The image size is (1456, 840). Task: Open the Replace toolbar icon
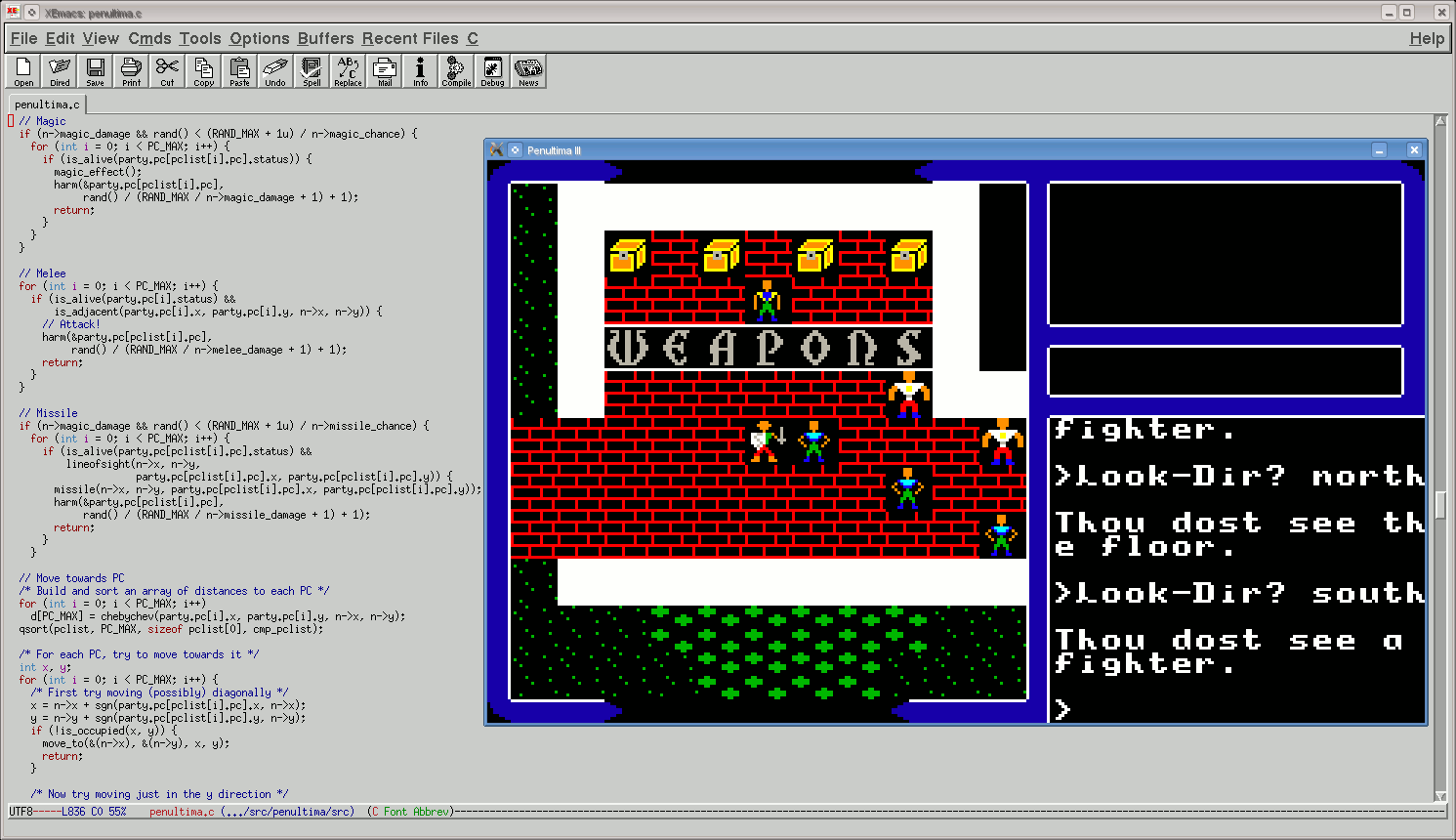tap(348, 71)
